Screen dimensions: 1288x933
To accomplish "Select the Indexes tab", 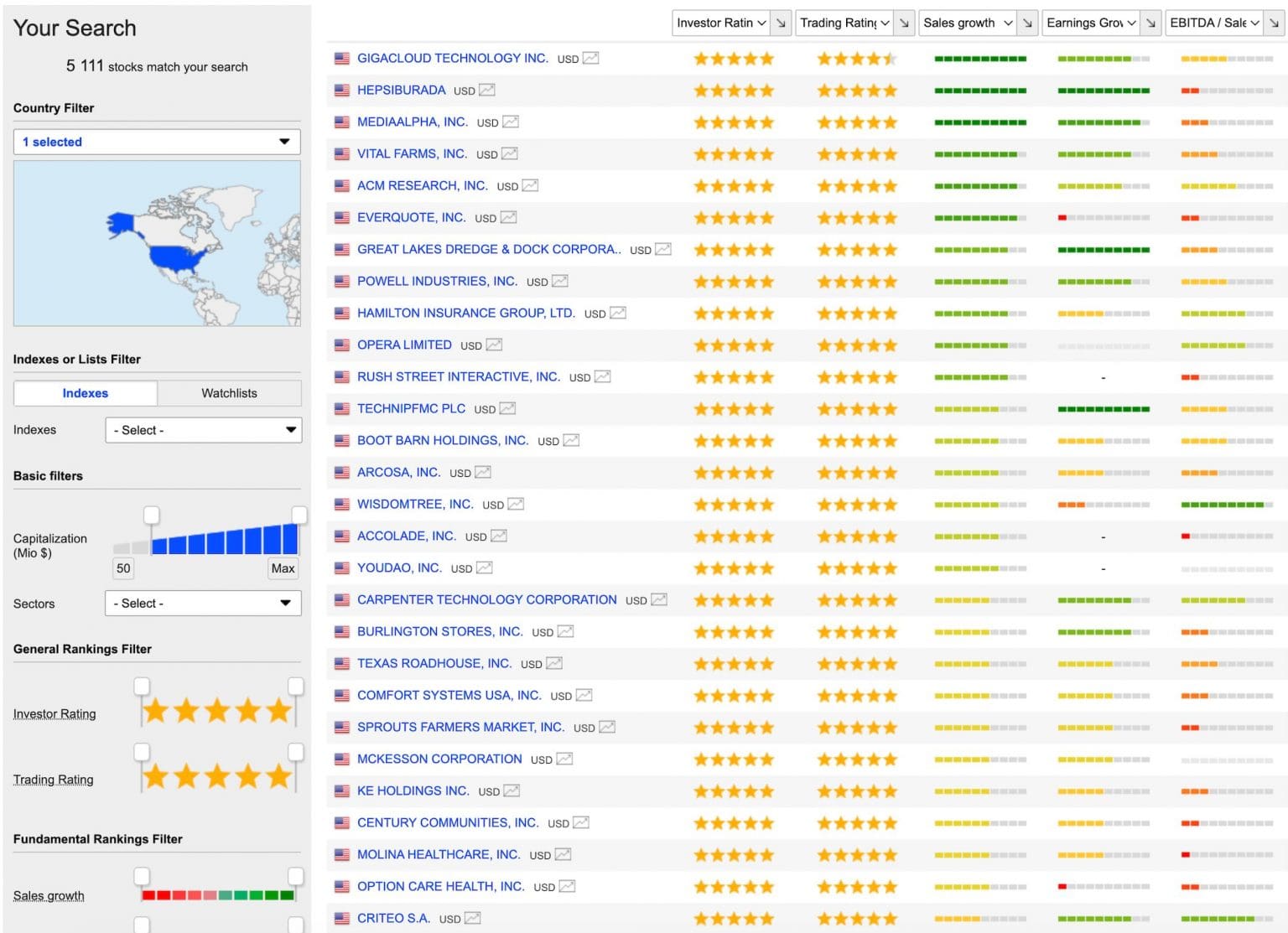I will point(86,393).
